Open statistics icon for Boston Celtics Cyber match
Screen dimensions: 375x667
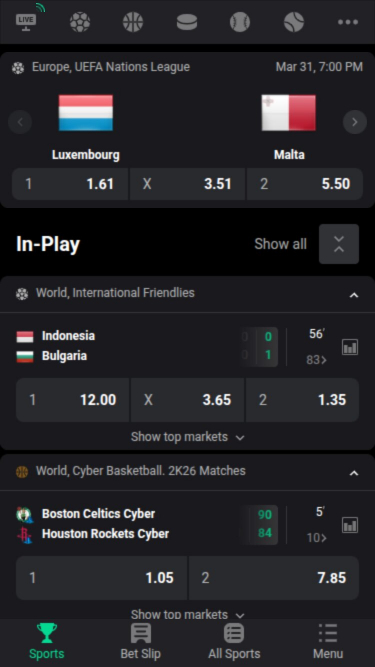pos(350,525)
